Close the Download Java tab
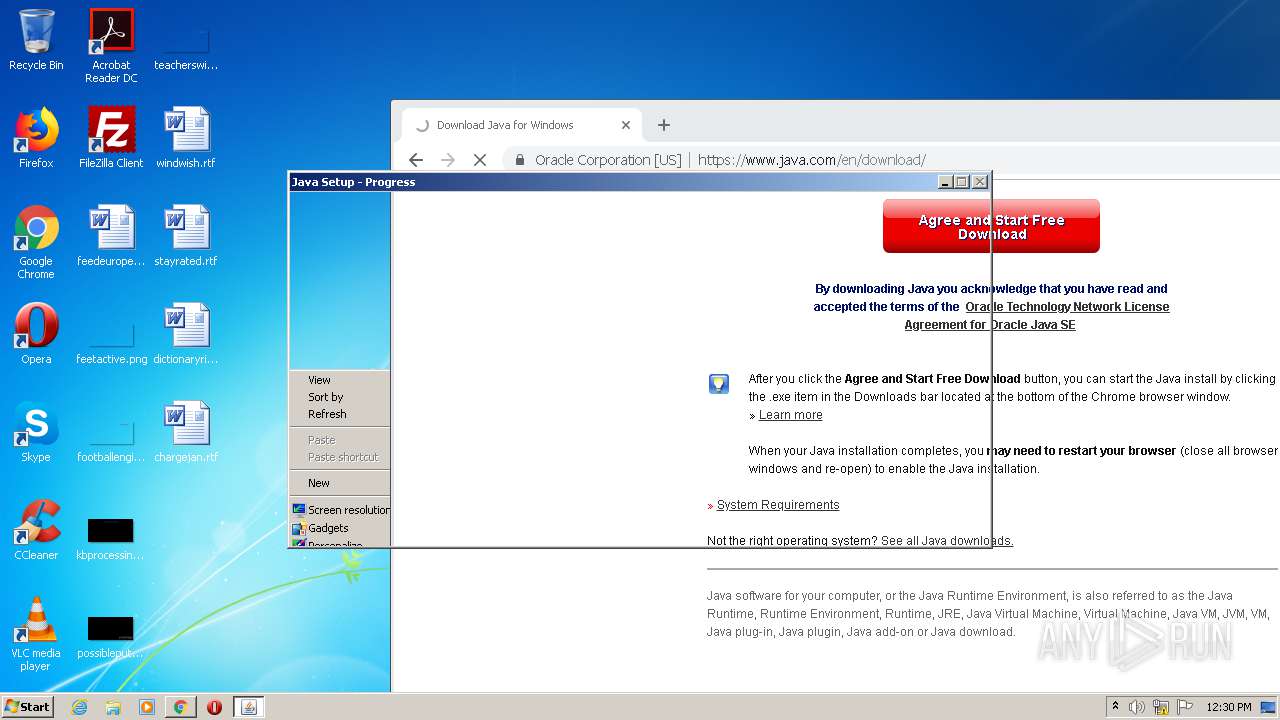 (x=626, y=125)
